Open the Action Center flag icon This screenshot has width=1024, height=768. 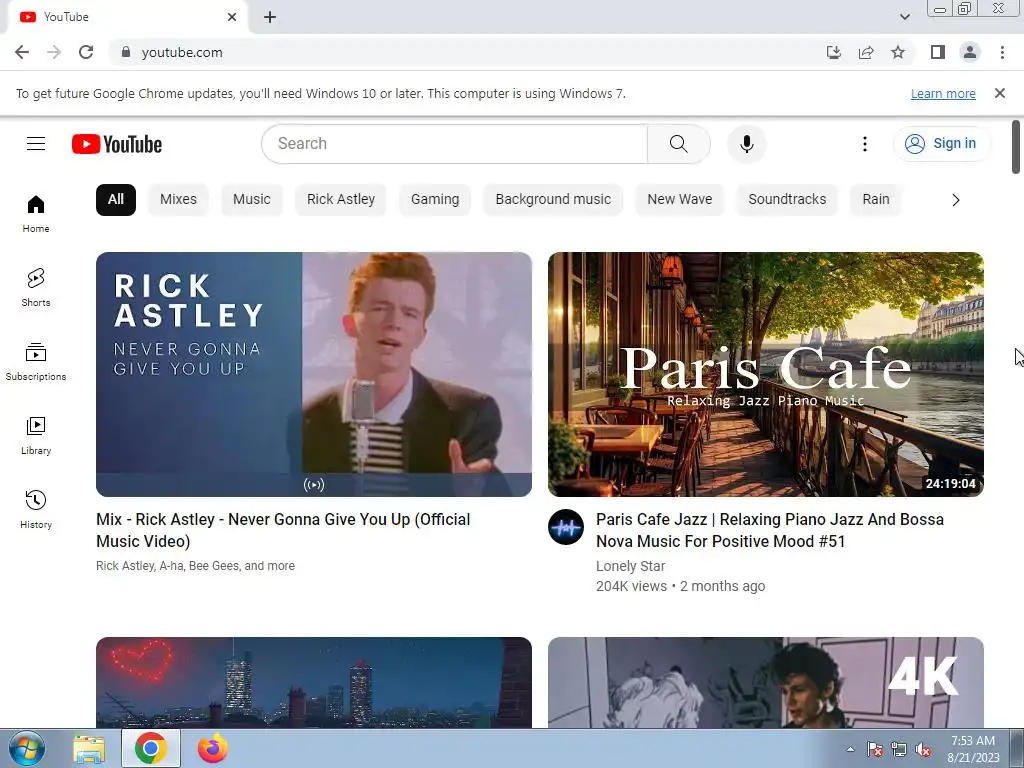pos(874,750)
